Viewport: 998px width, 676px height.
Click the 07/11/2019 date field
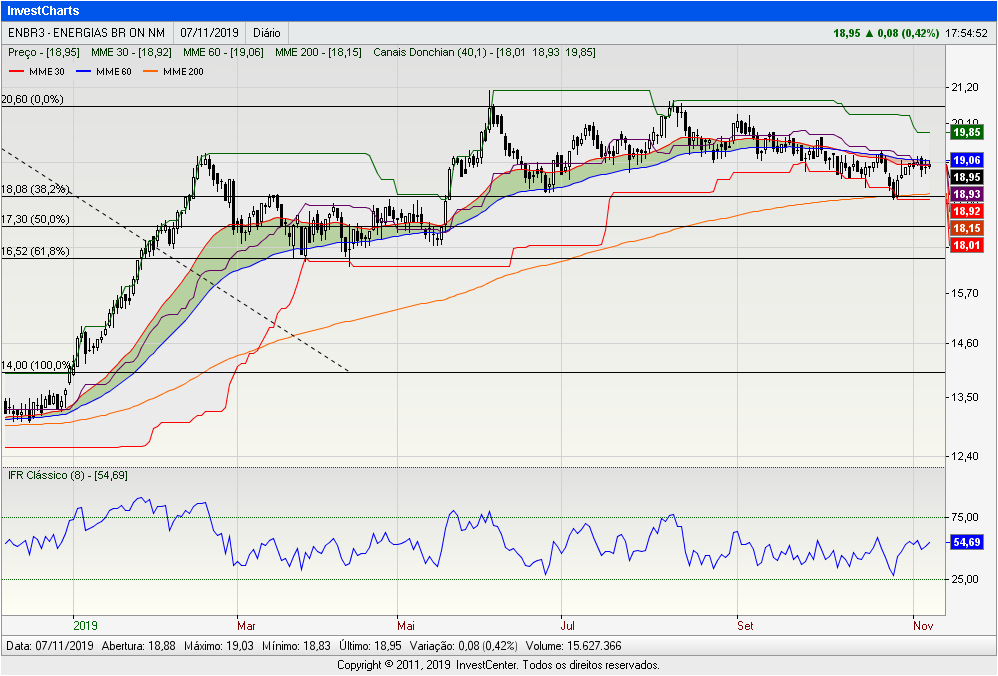[x=210, y=33]
